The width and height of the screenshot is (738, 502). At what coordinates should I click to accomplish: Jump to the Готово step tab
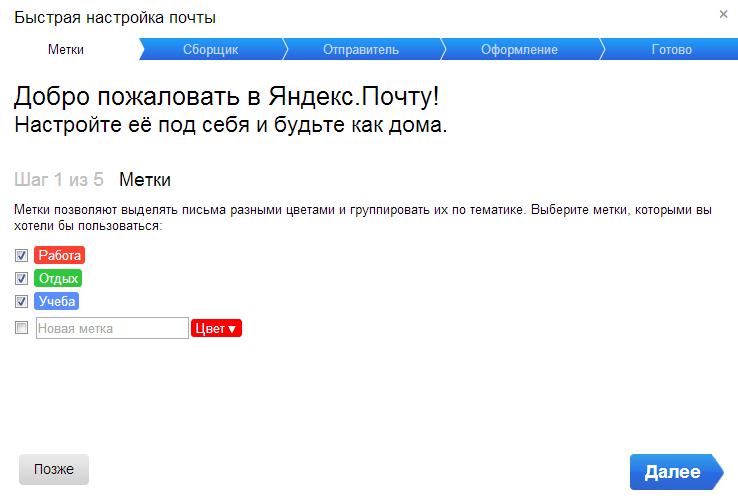671,50
